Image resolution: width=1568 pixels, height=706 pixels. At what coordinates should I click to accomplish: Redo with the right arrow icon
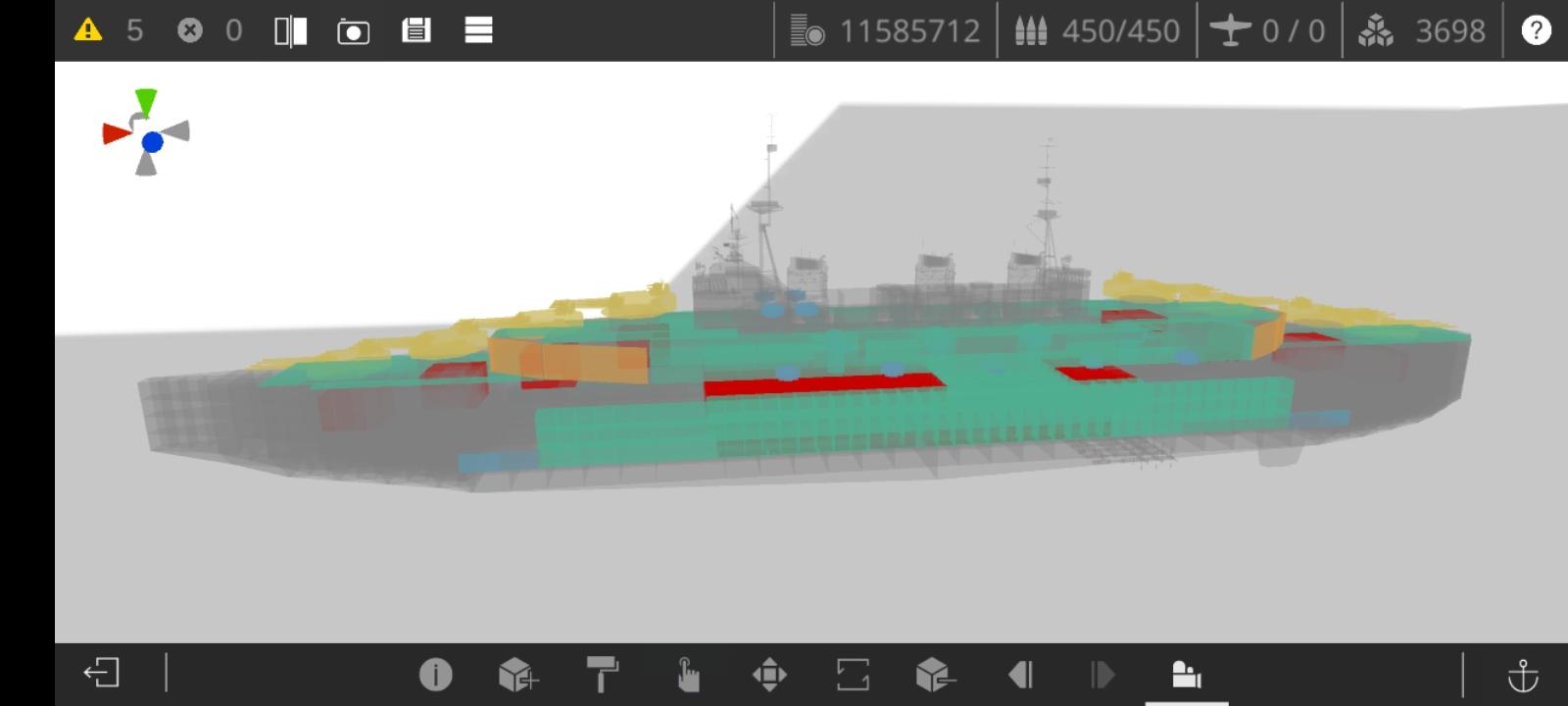(x=1102, y=675)
